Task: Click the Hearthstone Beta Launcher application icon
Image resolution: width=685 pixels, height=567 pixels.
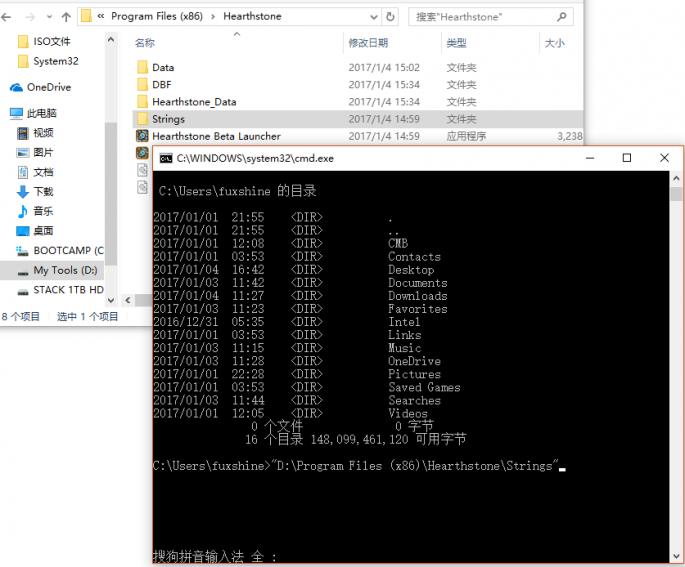Action: (x=142, y=136)
